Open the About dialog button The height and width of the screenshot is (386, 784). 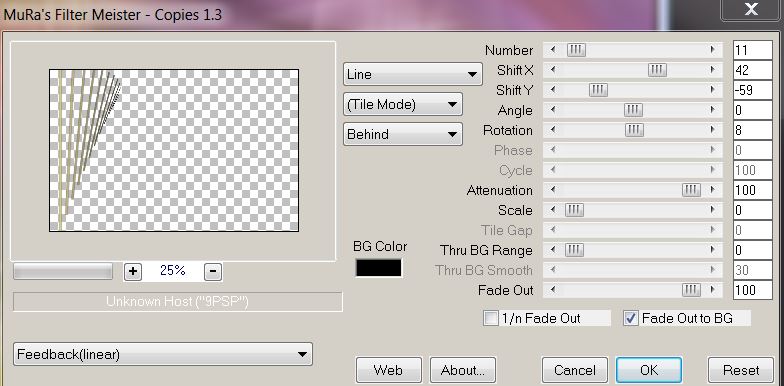[x=462, y=370]
